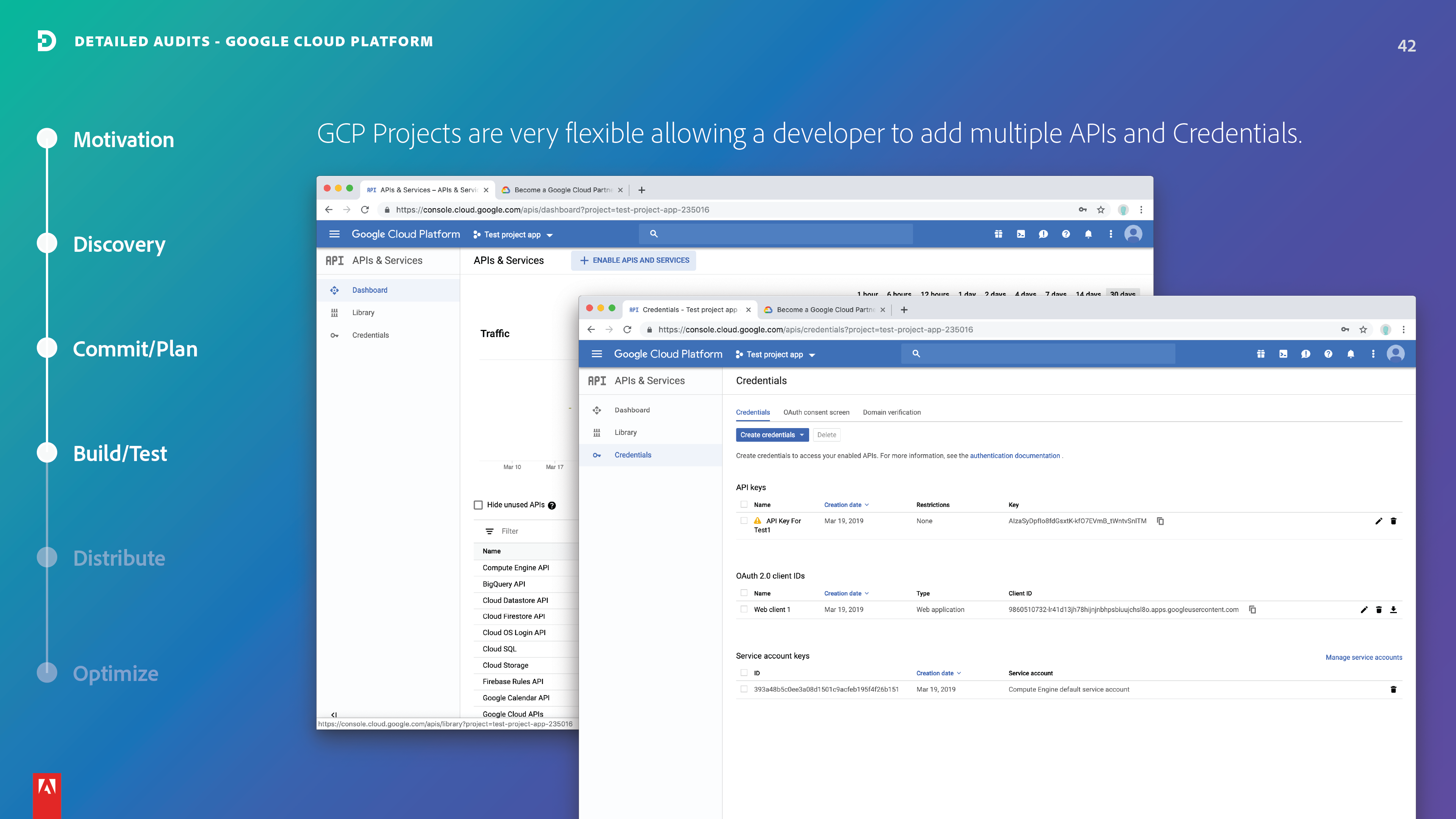Open the authentication documentation link
This screenshot has width=1456, height=819.
pos(1015,455)
